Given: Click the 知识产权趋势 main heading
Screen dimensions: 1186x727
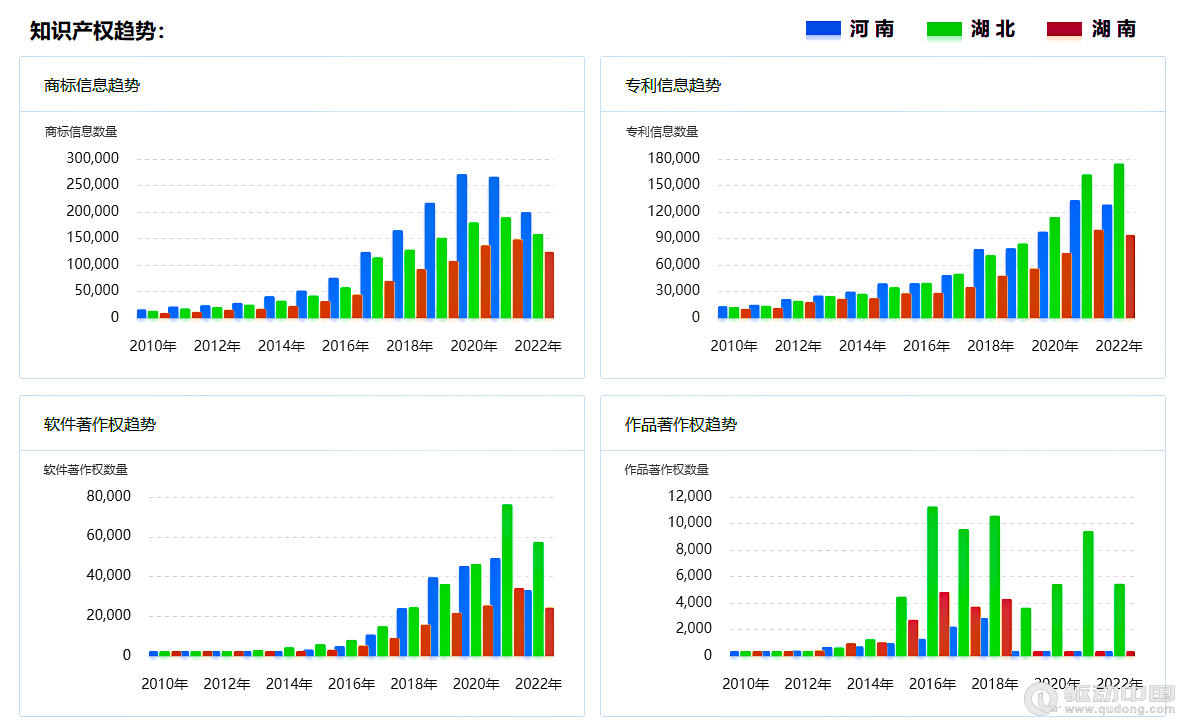Looking at the screenshot, I should click(97, 31).
